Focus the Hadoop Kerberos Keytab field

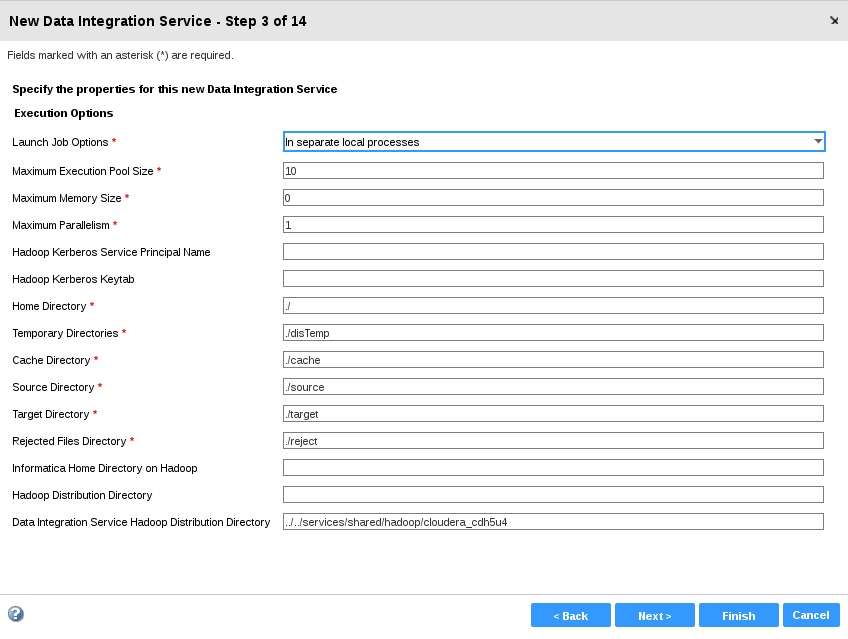point(553,279)
